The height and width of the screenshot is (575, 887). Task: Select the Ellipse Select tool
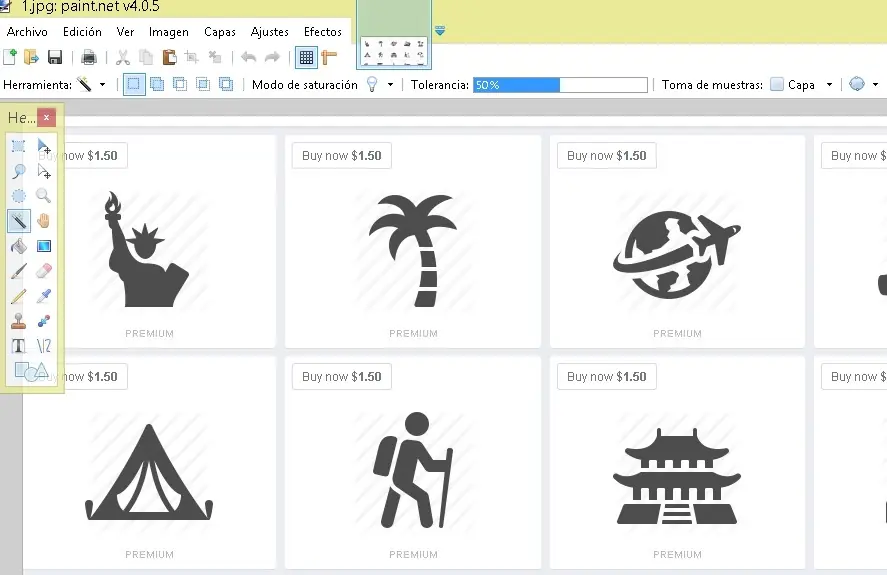point(19,196)
